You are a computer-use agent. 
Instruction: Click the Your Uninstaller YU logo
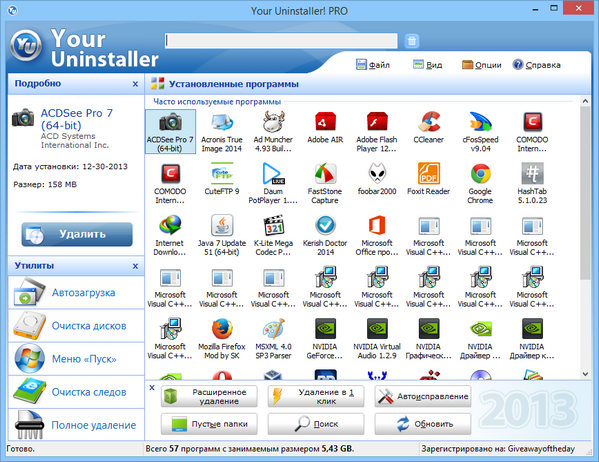[x=26, y=45]
